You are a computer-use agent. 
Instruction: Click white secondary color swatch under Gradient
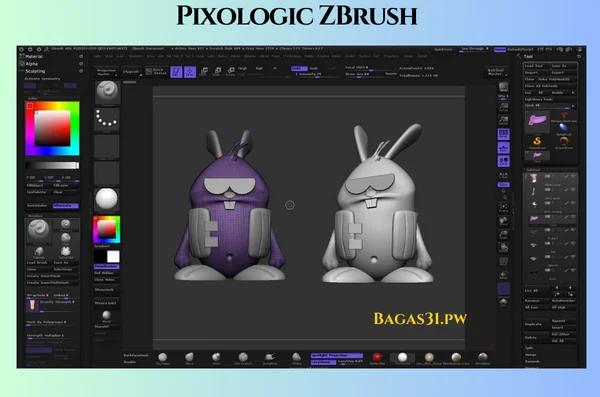[x=113, y=256]
